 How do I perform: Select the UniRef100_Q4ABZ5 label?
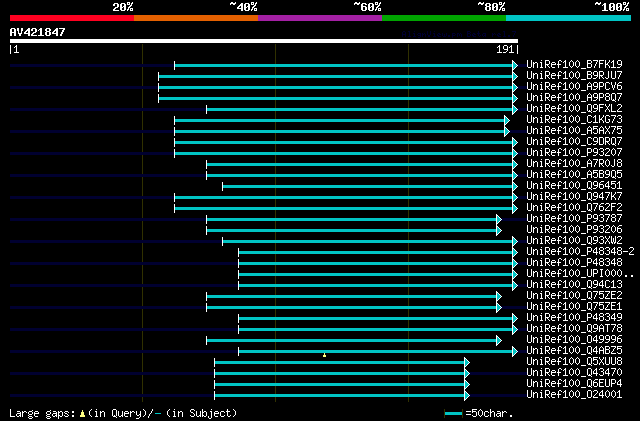pyautogui.click(x=574, y=351)
